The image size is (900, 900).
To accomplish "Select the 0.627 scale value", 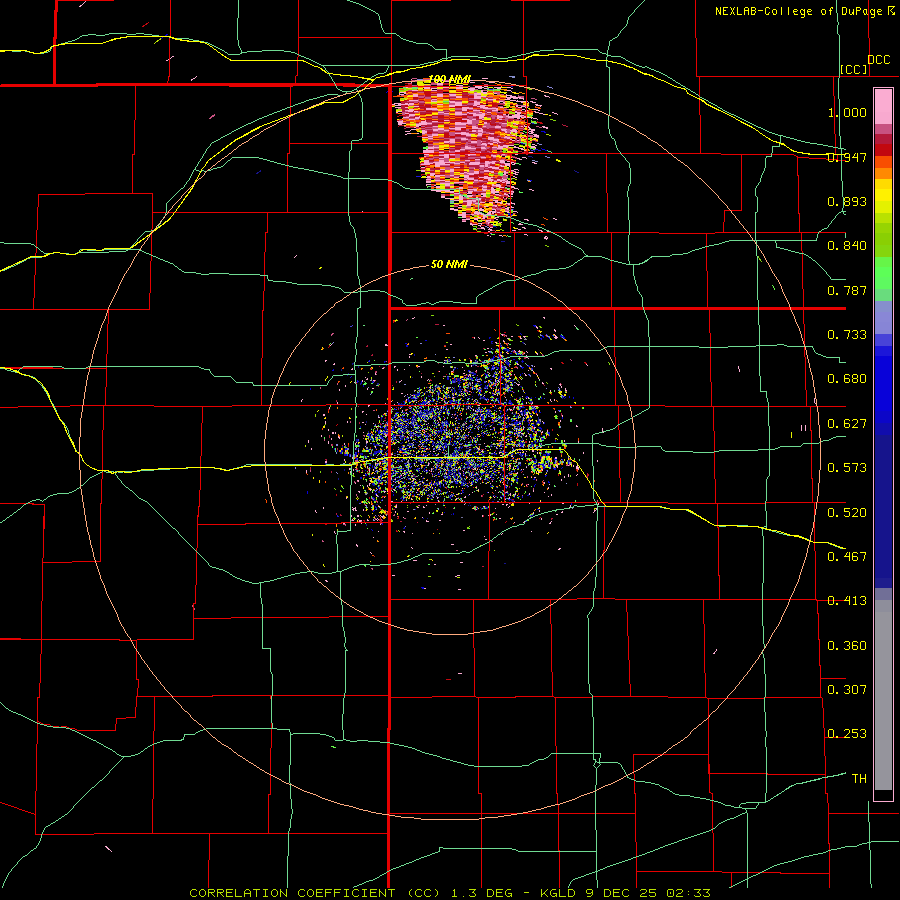I will 847,424.
